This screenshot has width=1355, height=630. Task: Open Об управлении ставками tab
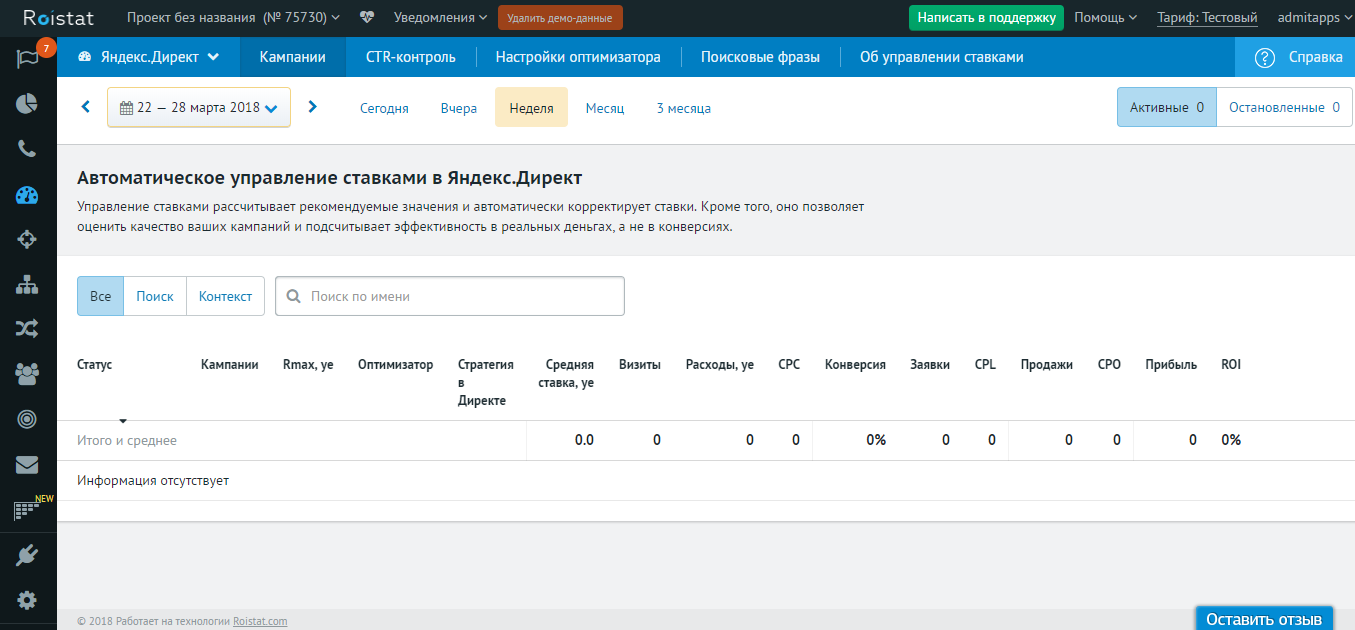tap(941, 57)
